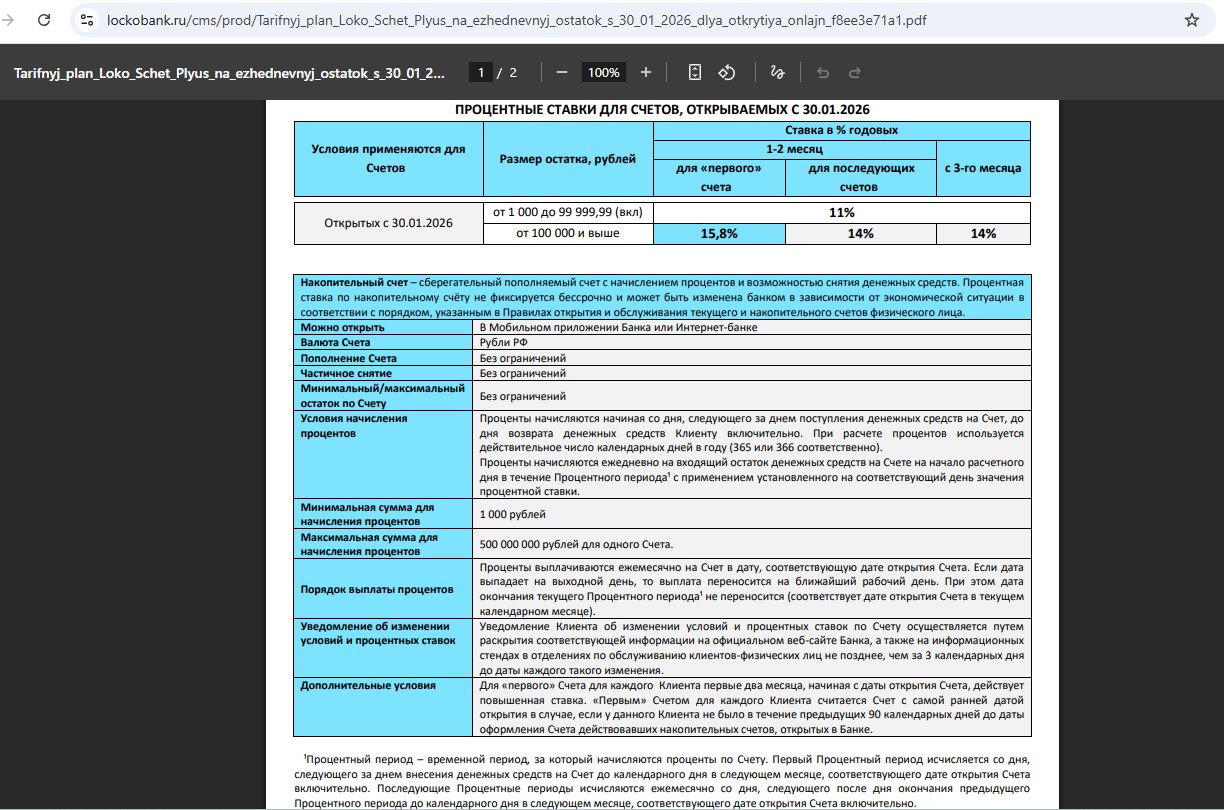Reload the page with the refresh icon
This screenshot has width=1224, height=810.
click(44, 20)
